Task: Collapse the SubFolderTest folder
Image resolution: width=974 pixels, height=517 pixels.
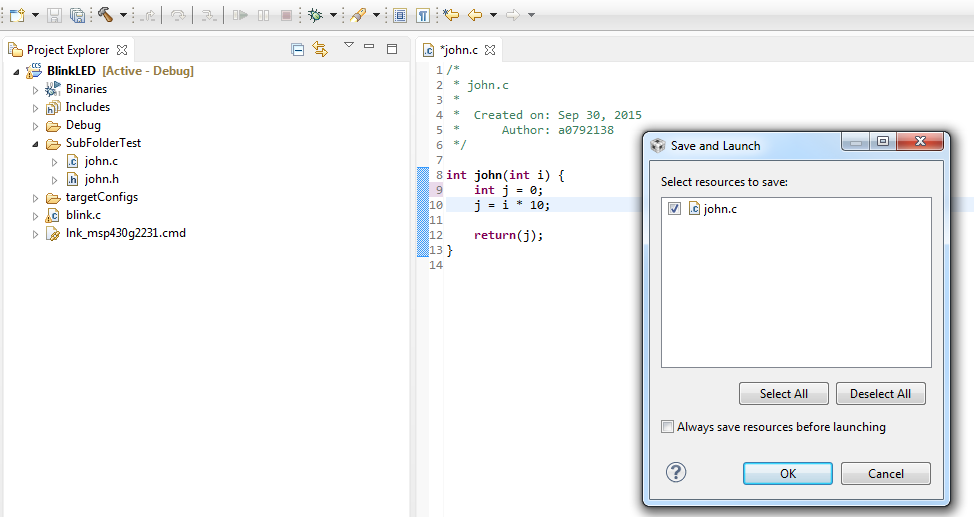Action: (35, 144)
